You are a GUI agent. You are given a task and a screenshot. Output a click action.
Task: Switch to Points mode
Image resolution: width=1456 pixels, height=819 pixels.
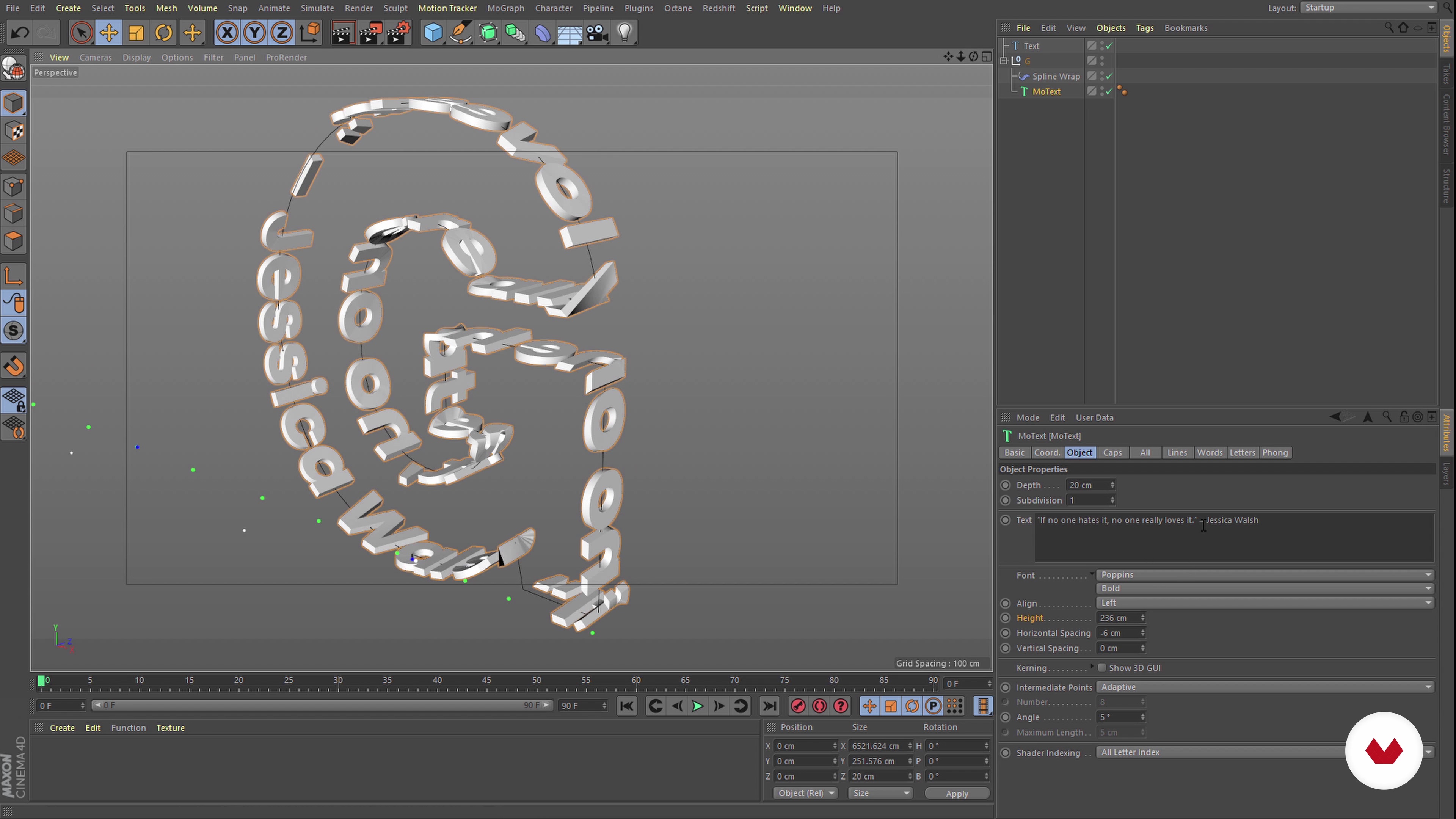tap(14, 187)
